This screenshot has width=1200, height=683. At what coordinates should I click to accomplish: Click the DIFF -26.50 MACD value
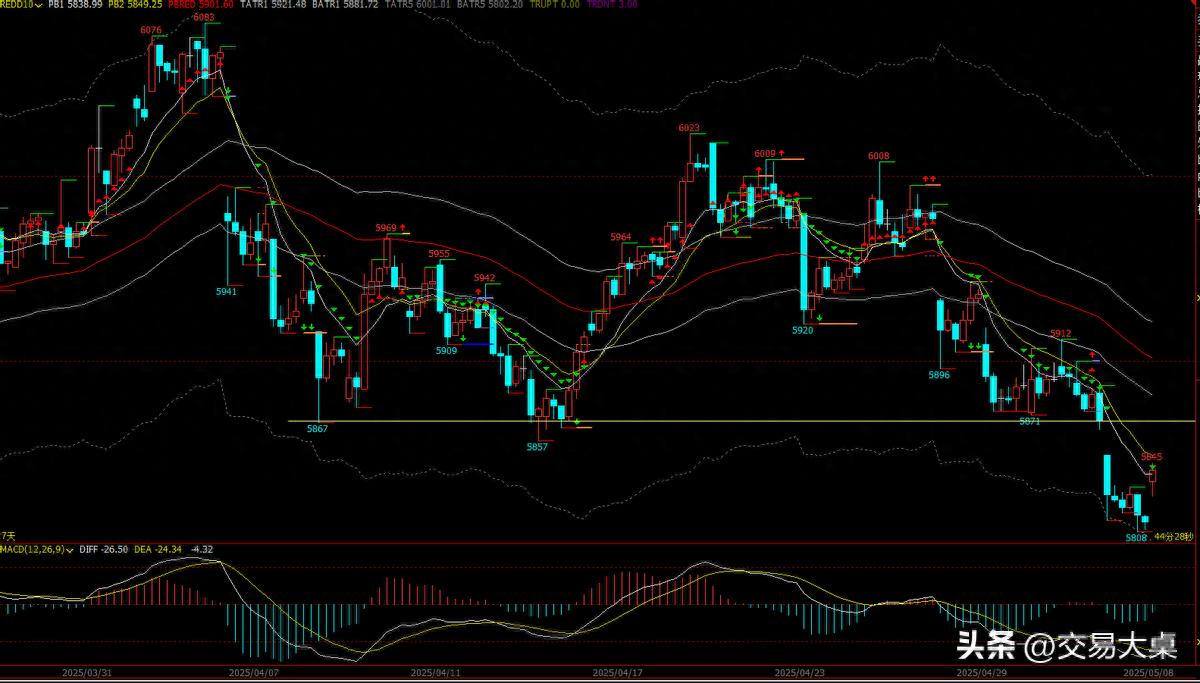coord(106,548)
